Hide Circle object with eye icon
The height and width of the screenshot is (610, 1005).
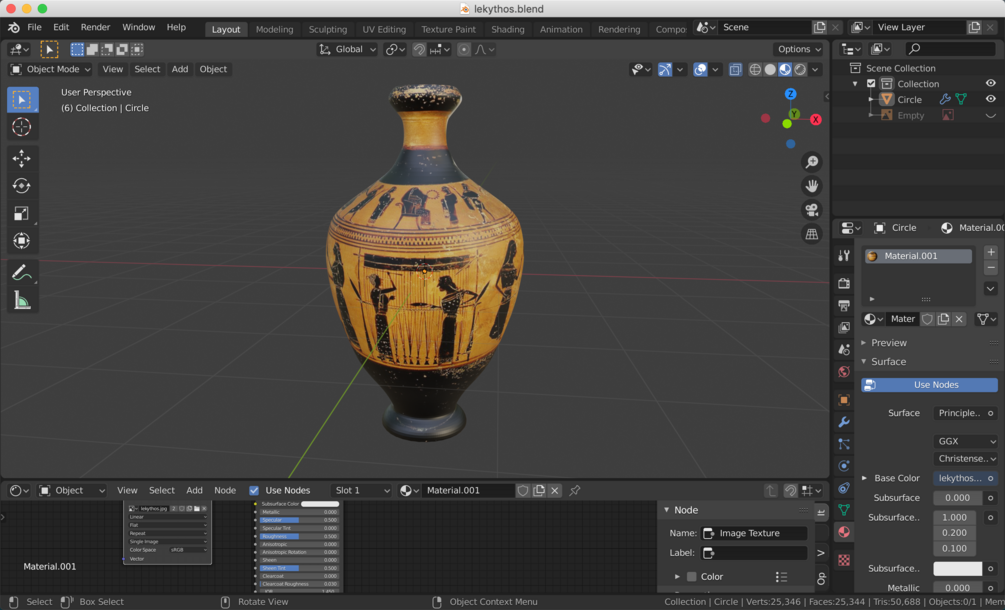(x=990, y=99)
